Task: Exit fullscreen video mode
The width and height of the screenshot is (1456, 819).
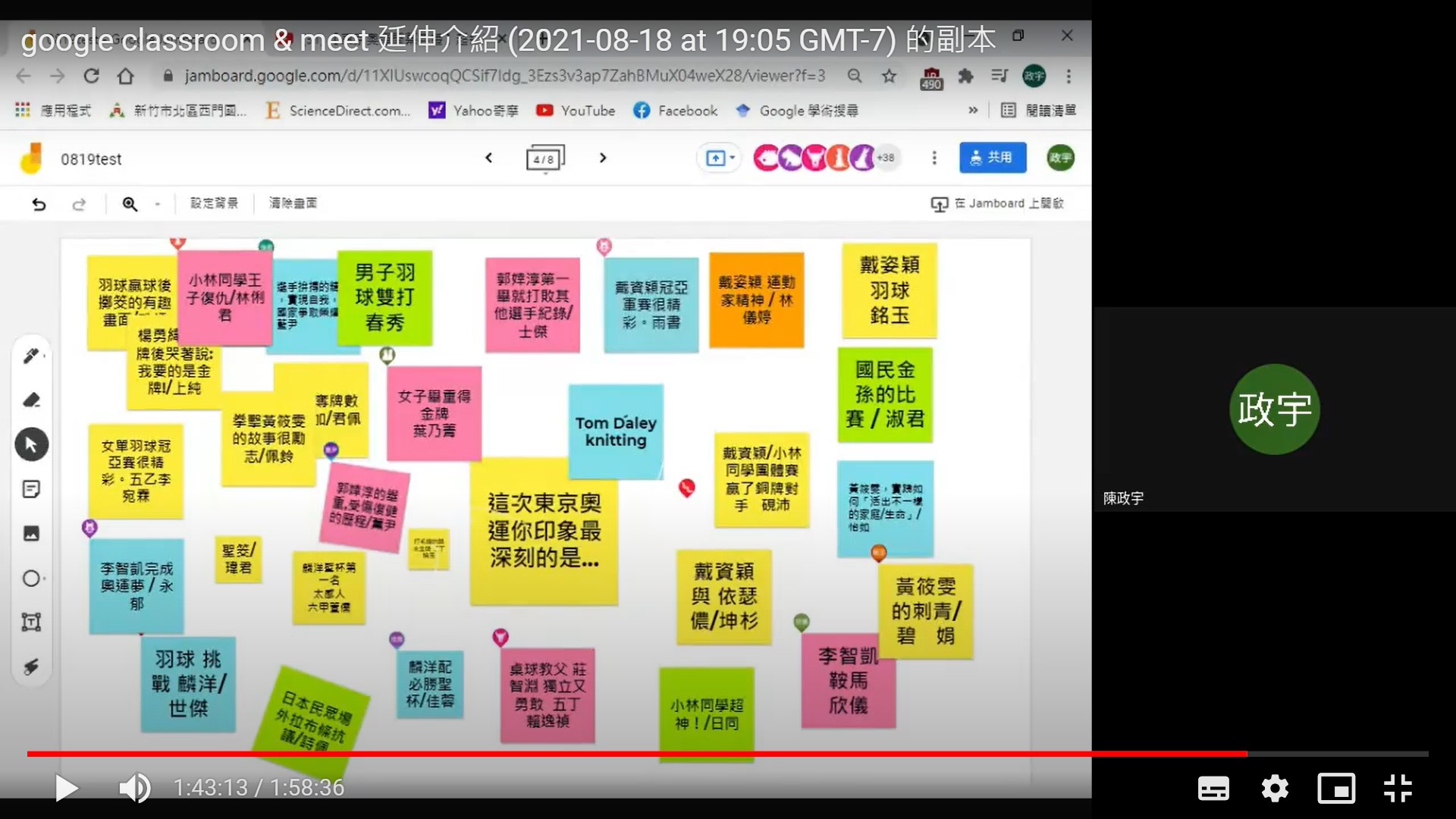Action: (x=1397, y=789)
